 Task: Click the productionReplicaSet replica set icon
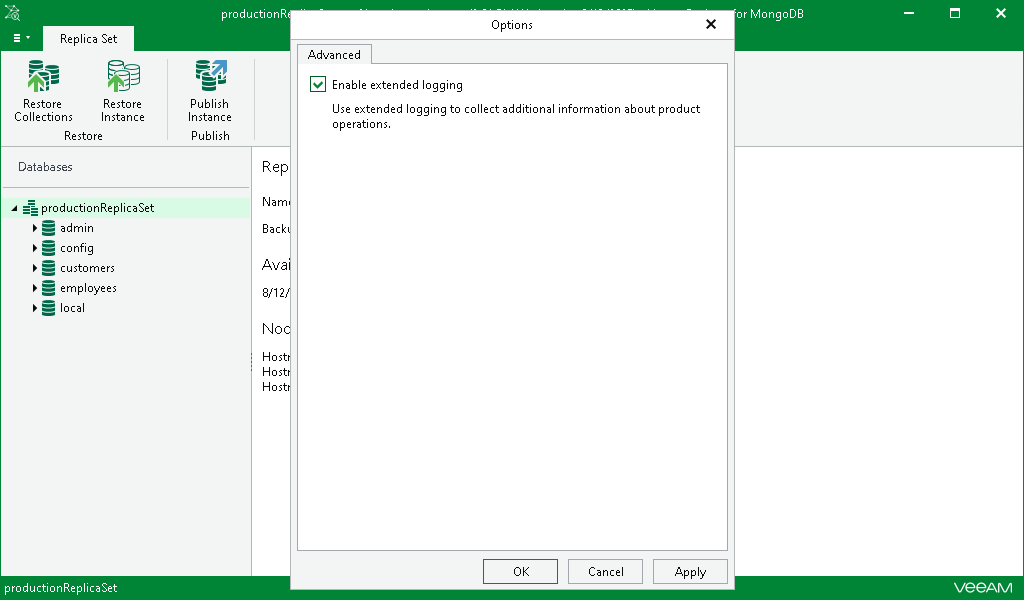point(30,208)
